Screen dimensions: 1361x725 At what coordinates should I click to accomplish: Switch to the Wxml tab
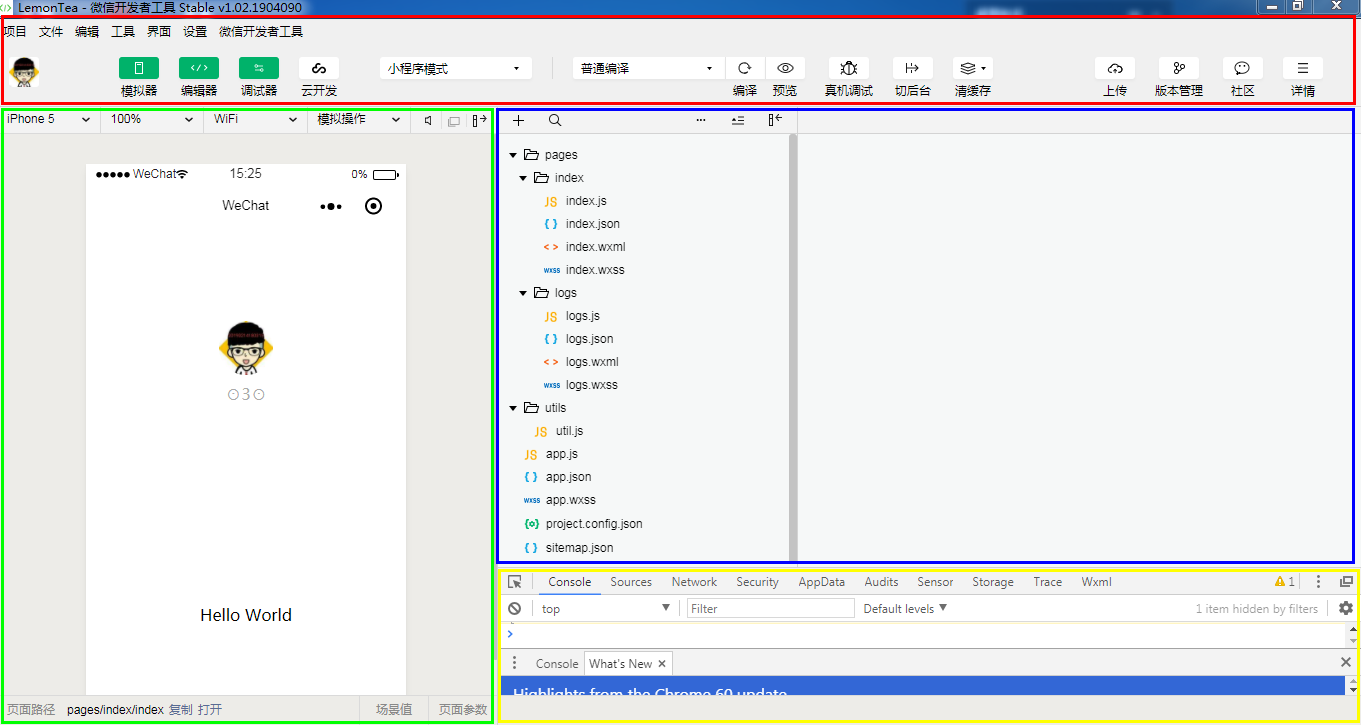pos(1096,582)
